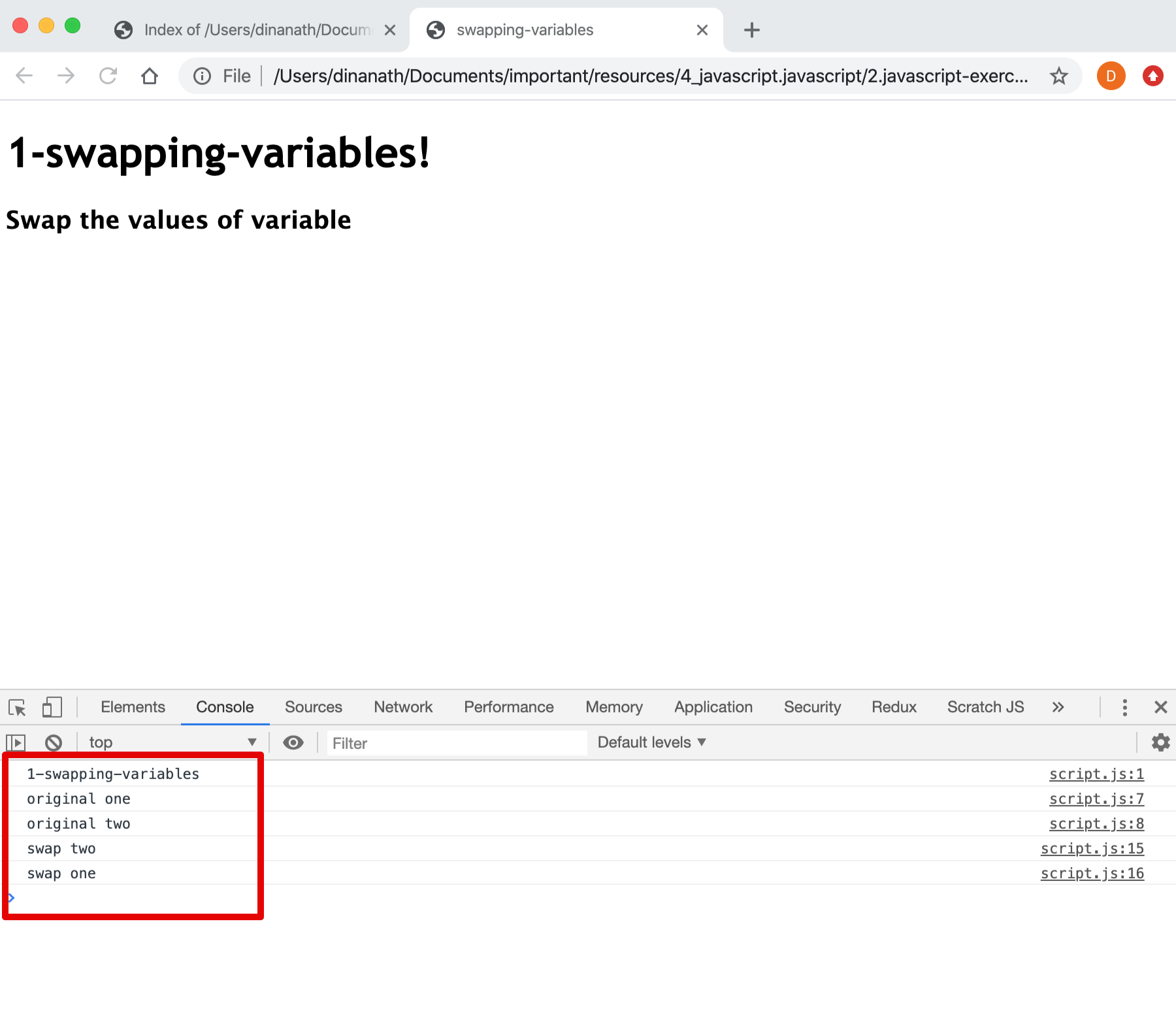Screen dimensions: 1176x1013
Task: Open console settings gear
Action: tap(1160, 742)
